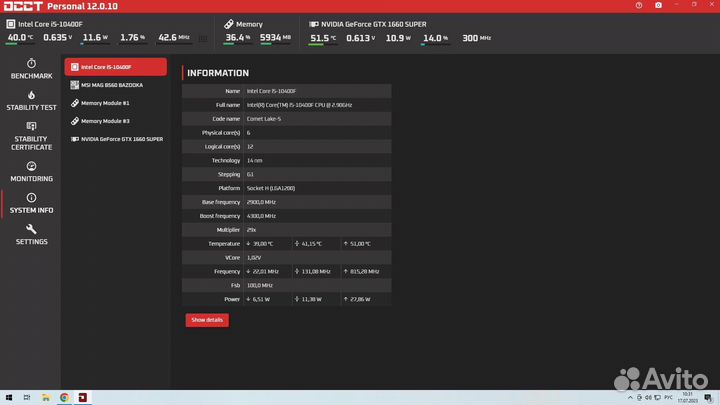Screen dimensions: 720x405
Task: Click the GPU voltage 0.613 V reading
Action: 360,38
